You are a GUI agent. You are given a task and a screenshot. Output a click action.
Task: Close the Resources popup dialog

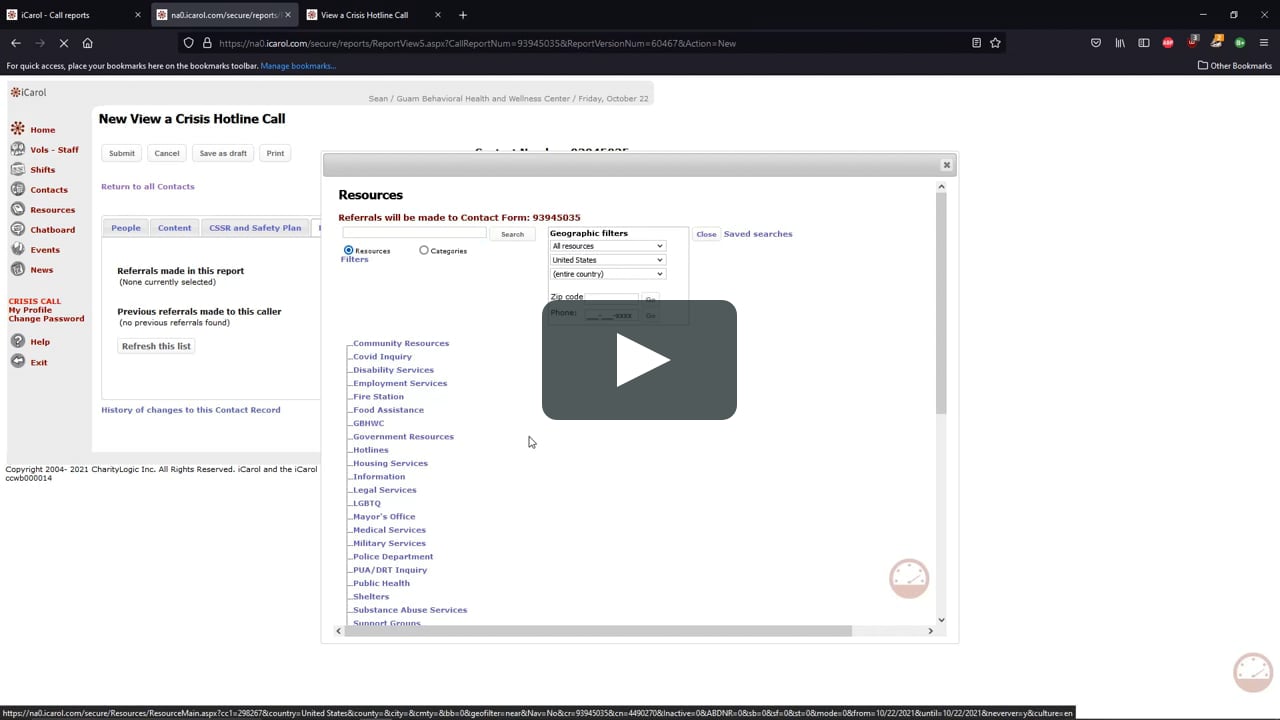pyautogui.click(x=946, y=165)
